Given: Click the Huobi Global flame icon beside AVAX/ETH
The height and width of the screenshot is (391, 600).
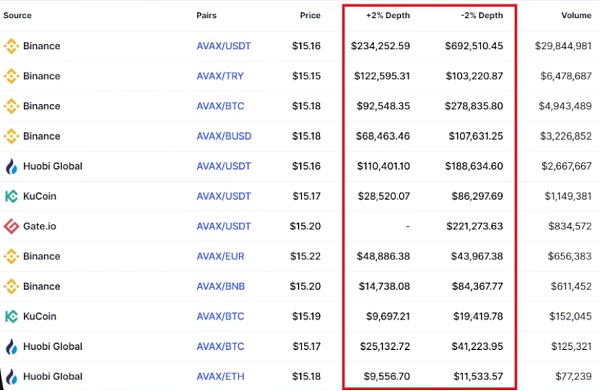Looking at the screenshot, I should 11,376.
